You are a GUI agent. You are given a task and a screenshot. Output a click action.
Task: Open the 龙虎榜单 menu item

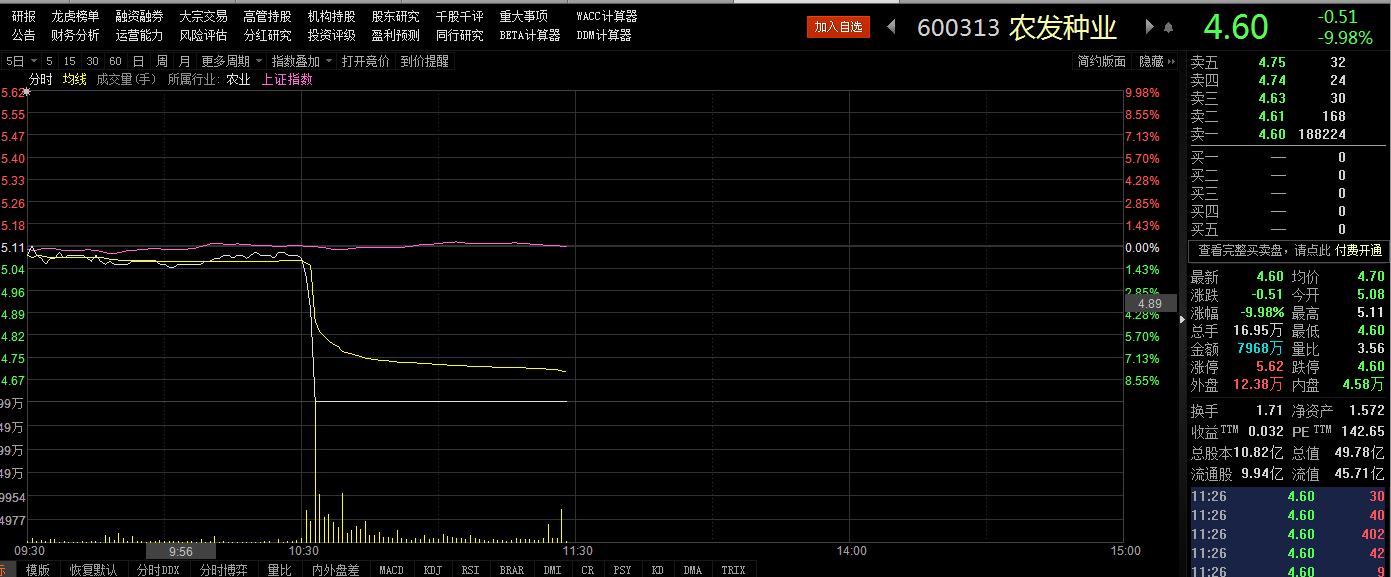click(75, 16)
